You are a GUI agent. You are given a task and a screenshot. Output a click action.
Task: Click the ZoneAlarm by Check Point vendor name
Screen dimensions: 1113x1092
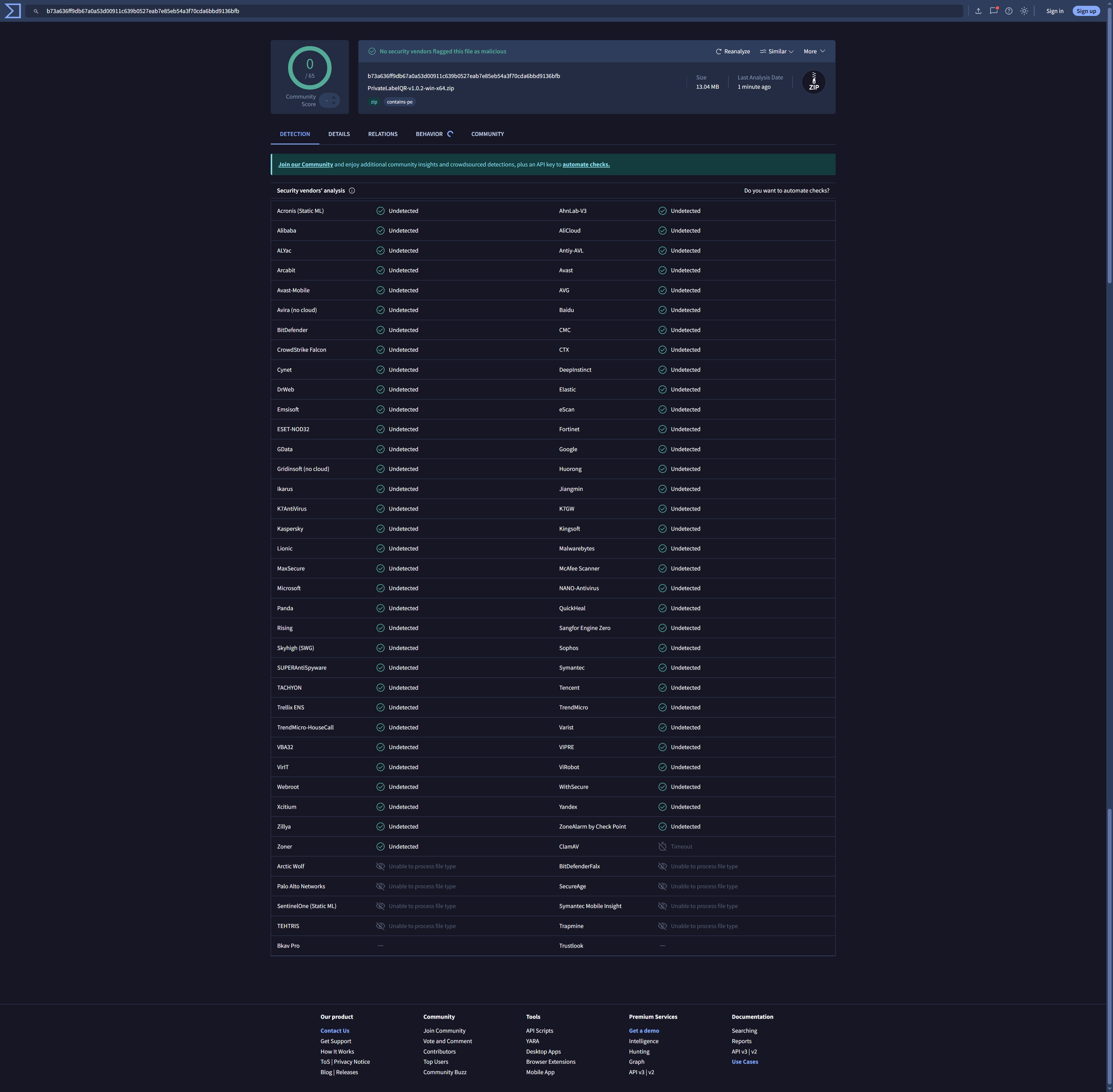pyautogui.click(x=592, y=826)
